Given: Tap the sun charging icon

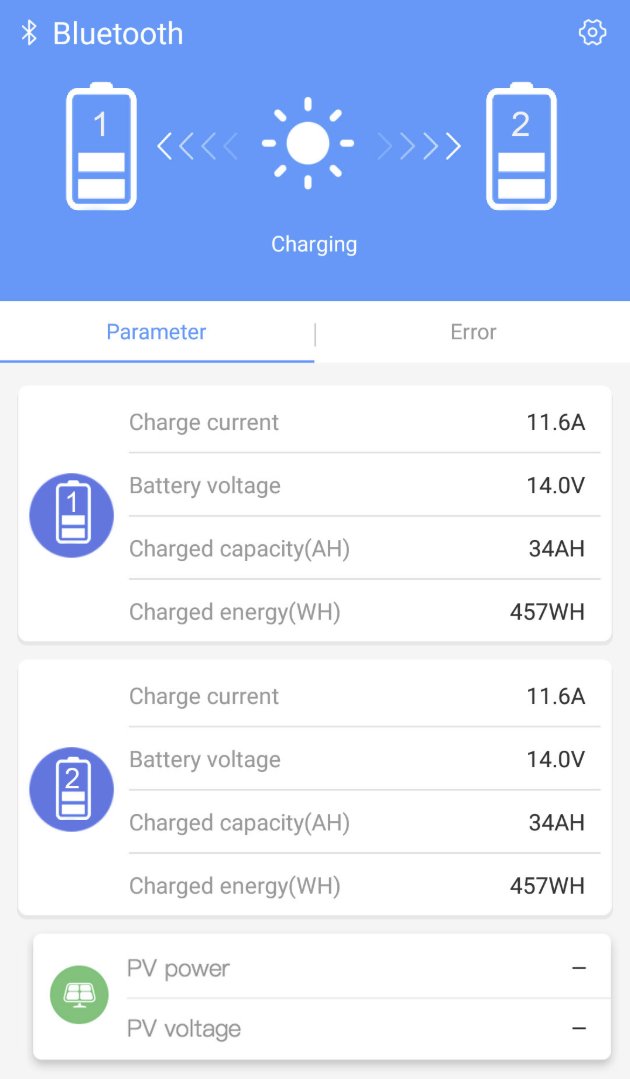Looking at the screenshot, I should click(308, 143).
